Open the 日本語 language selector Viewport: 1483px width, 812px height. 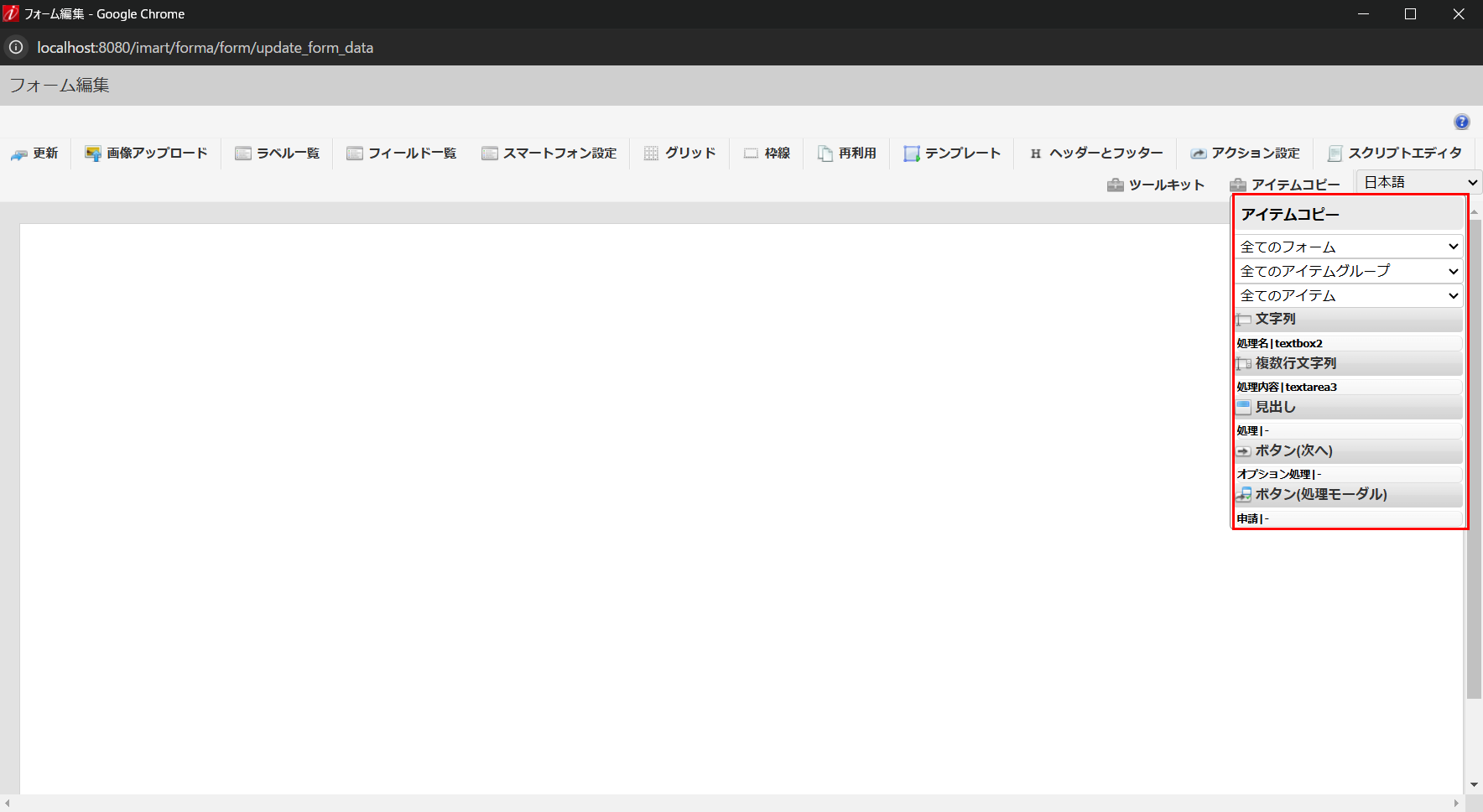point(1418,181)
